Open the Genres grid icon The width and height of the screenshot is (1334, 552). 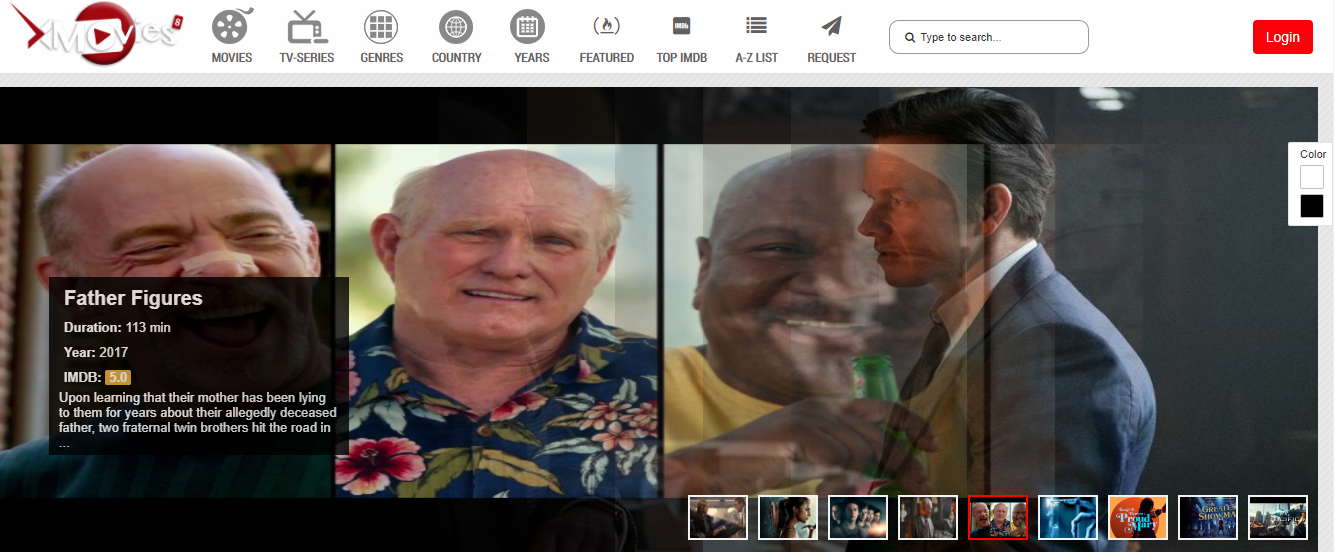pos(381,27)
